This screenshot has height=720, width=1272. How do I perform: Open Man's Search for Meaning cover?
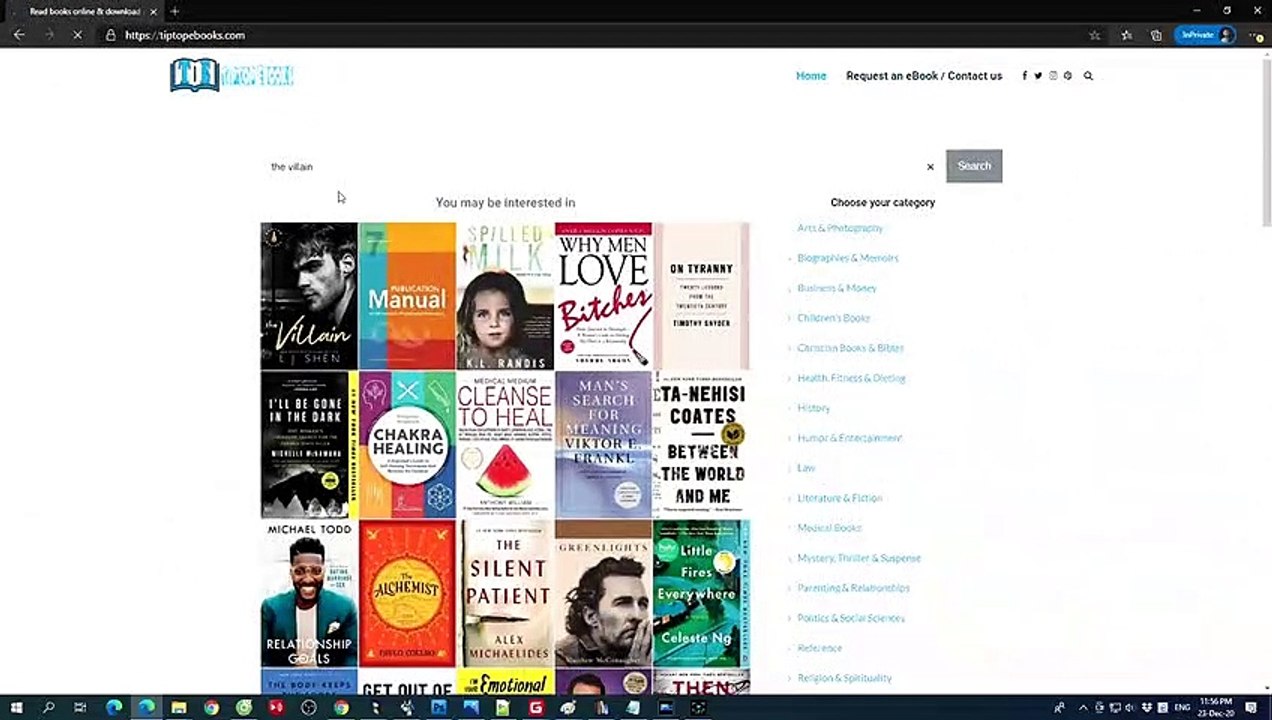(x=603, y=445)
